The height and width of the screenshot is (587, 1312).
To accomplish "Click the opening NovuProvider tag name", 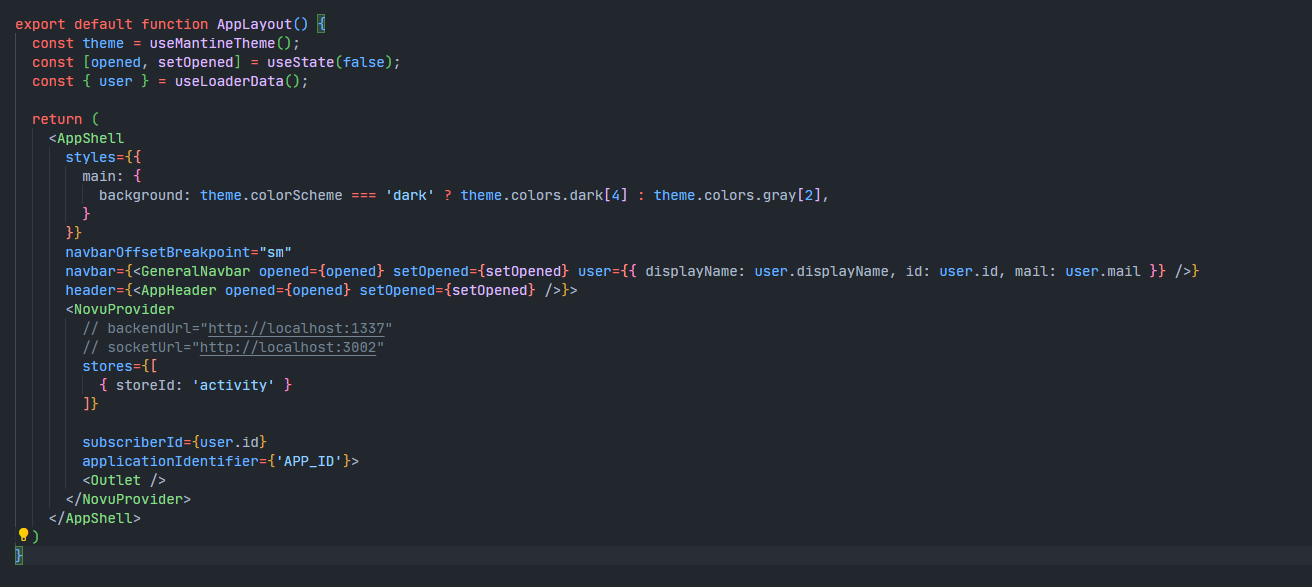I will (124, 309).
